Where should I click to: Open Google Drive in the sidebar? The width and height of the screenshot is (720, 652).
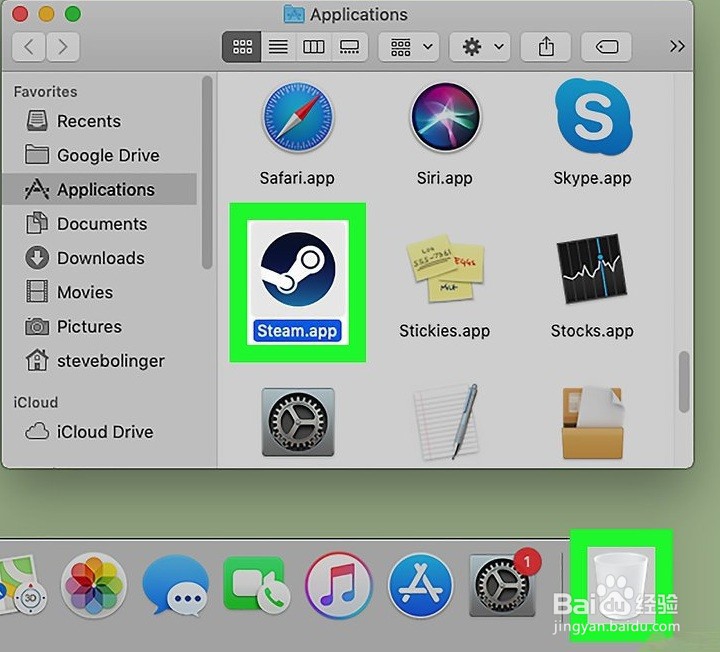tap(100, 155)
